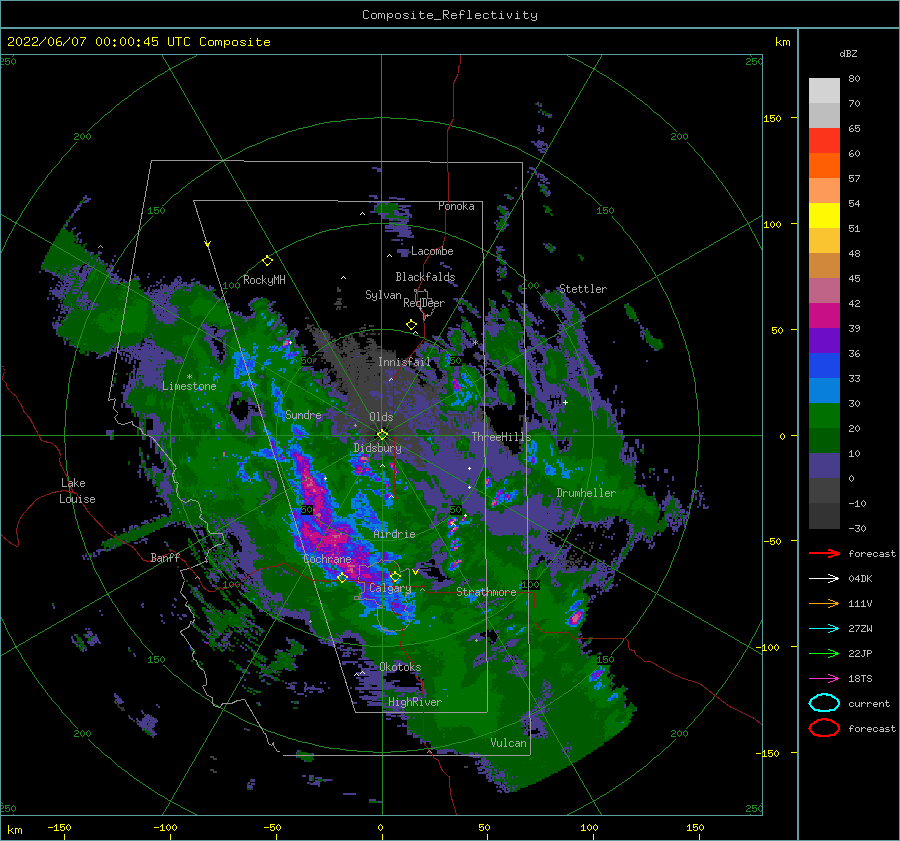Image resolution: width=900 pixels, height=841 pixels.
Task: Select the white 04DK arrow icon
Action: 824,579
